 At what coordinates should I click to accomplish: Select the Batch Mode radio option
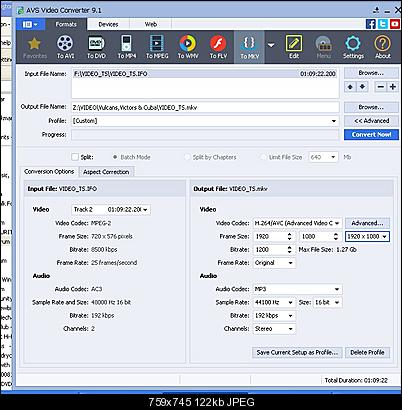tap(115, 157)
